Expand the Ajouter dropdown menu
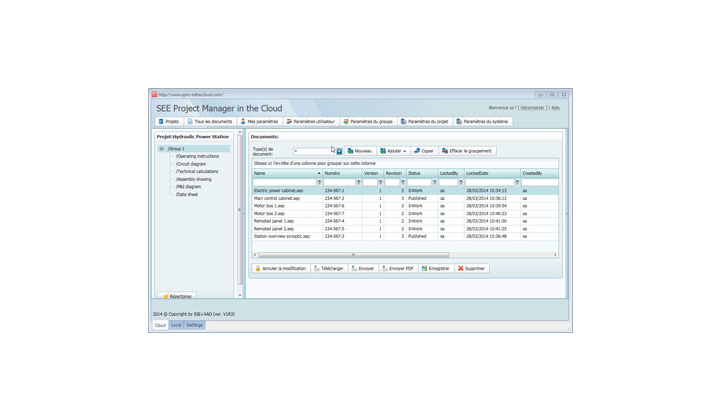 pos(405,151)
